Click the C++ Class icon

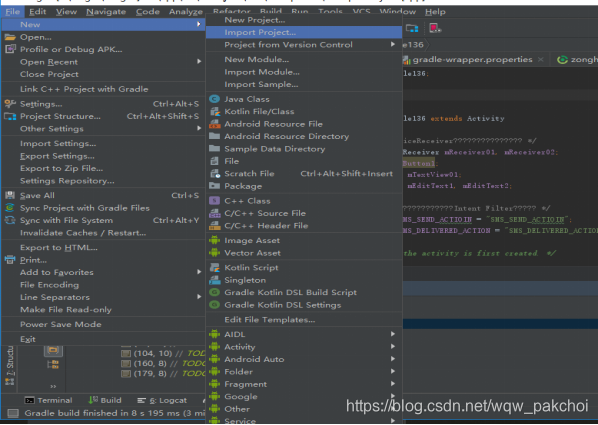pyautogui.click(x=215, y=201)
